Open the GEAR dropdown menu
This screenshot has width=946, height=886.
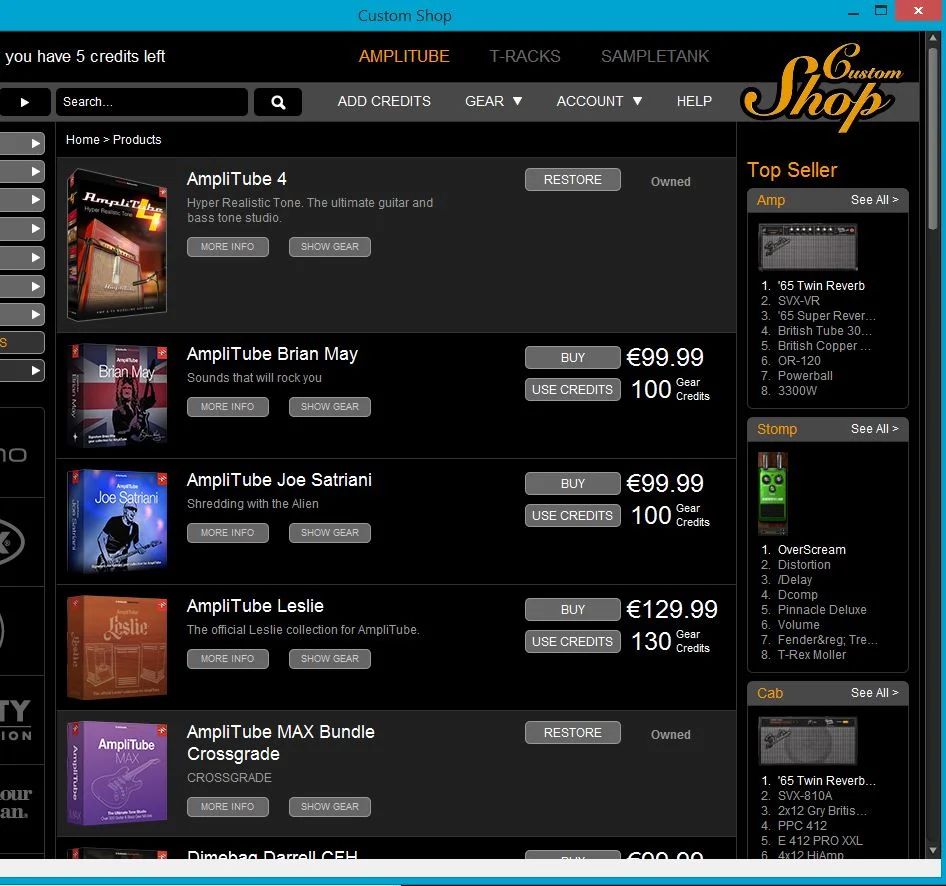pos(493,101)
